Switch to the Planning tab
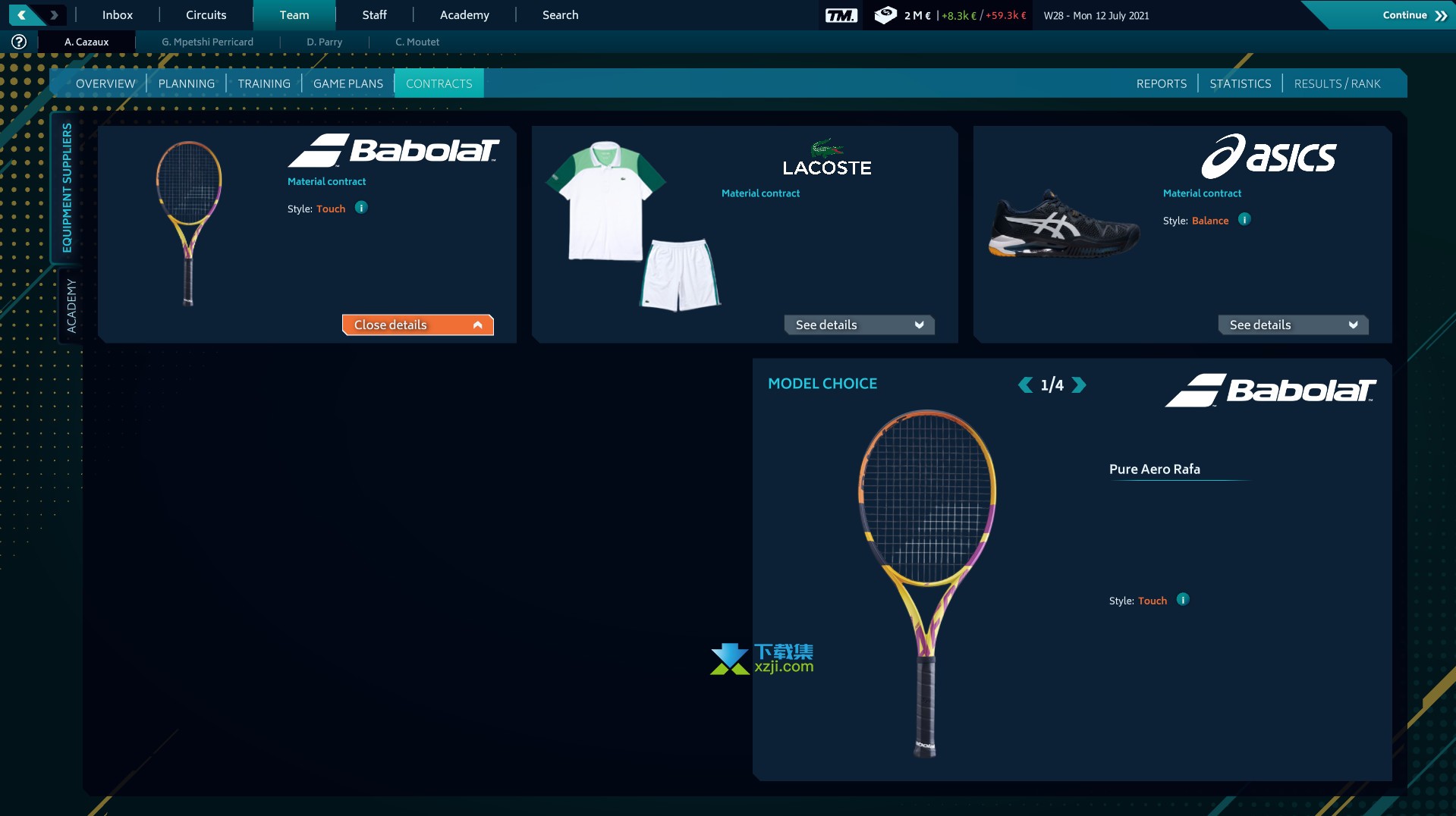Viewport: 1456px width, 816px height. pos(187,83)
